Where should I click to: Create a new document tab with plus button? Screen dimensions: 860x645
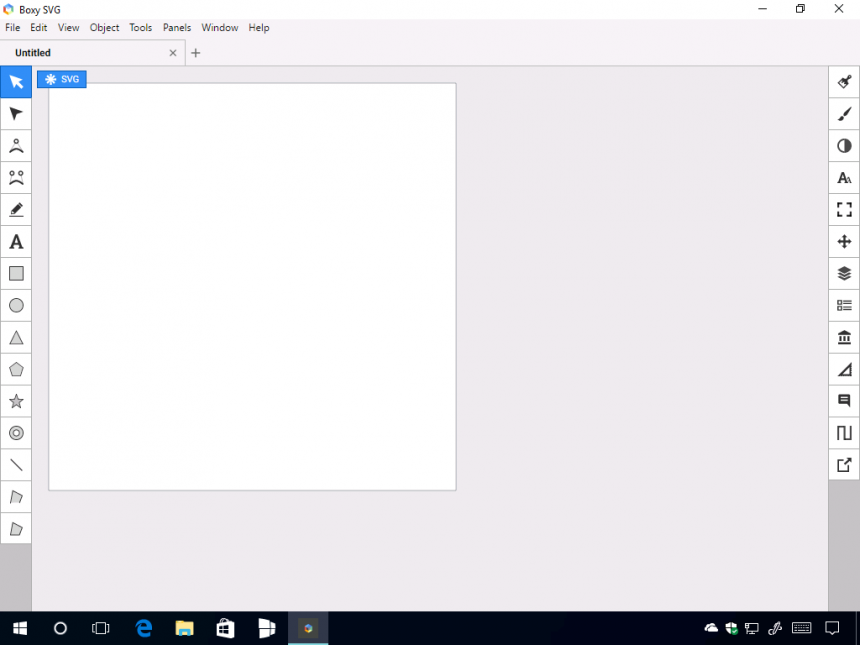click(195, 52)
